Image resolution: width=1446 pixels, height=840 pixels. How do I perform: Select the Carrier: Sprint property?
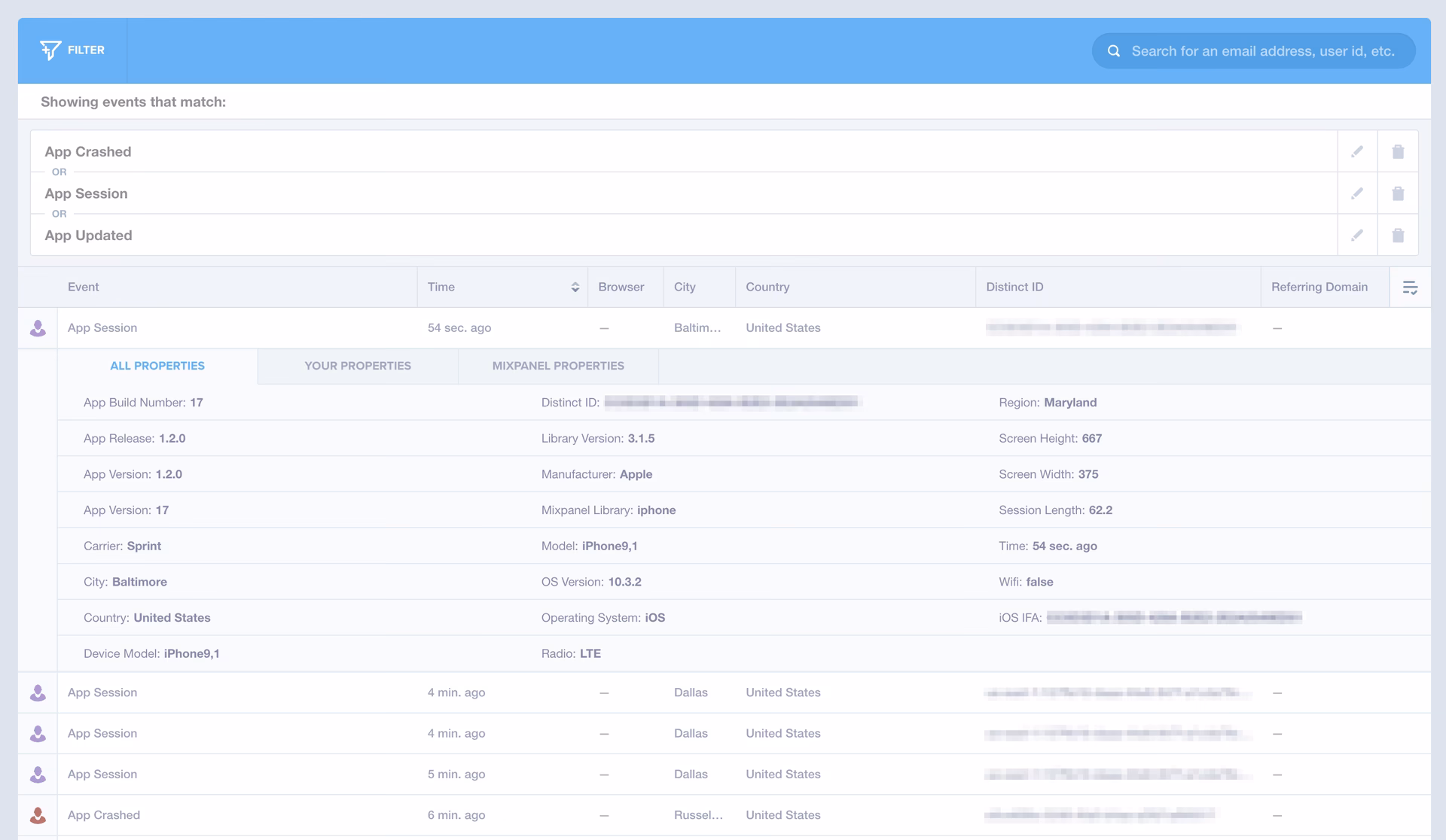click(122, 546)
